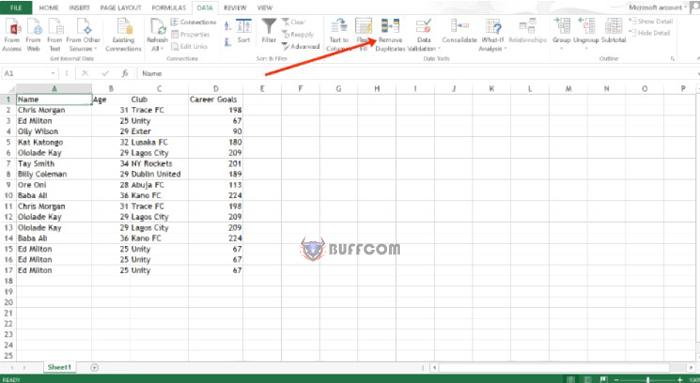Click the Consolidate icon
The width and height of the screenshot is (700, 383).
point(459,26)
